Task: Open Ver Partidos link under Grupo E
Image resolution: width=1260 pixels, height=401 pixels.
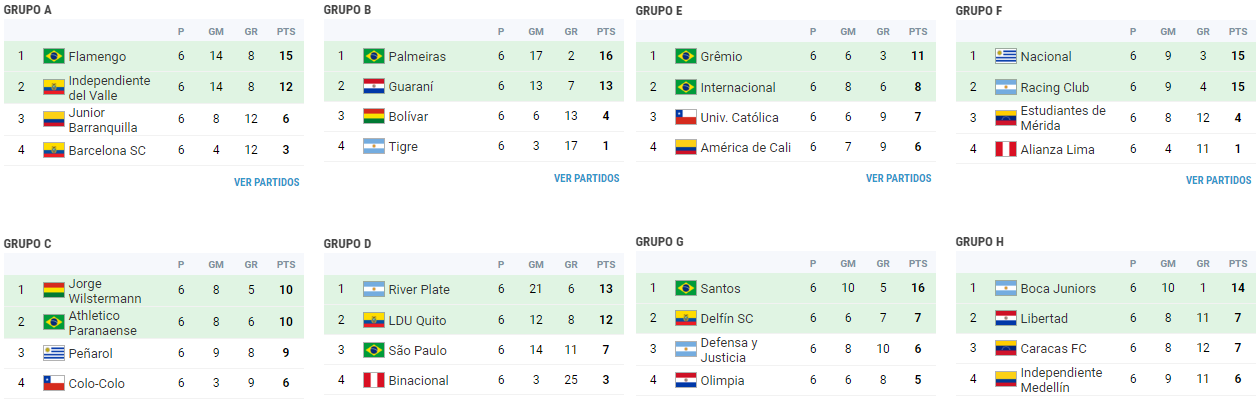Action: 898,179
